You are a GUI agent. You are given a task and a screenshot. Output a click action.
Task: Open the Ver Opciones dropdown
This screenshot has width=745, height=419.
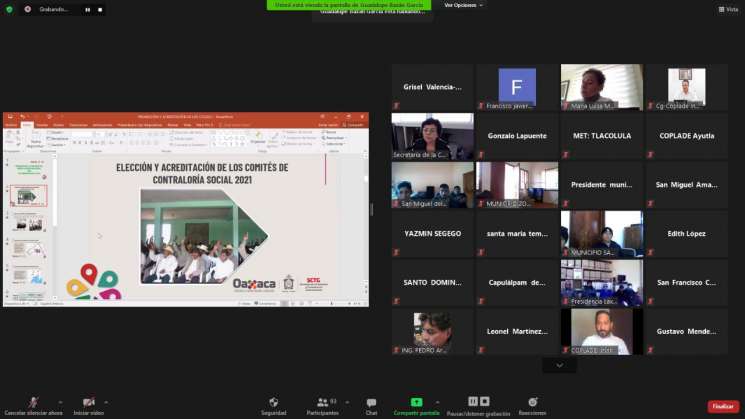[x=463, y=5]
